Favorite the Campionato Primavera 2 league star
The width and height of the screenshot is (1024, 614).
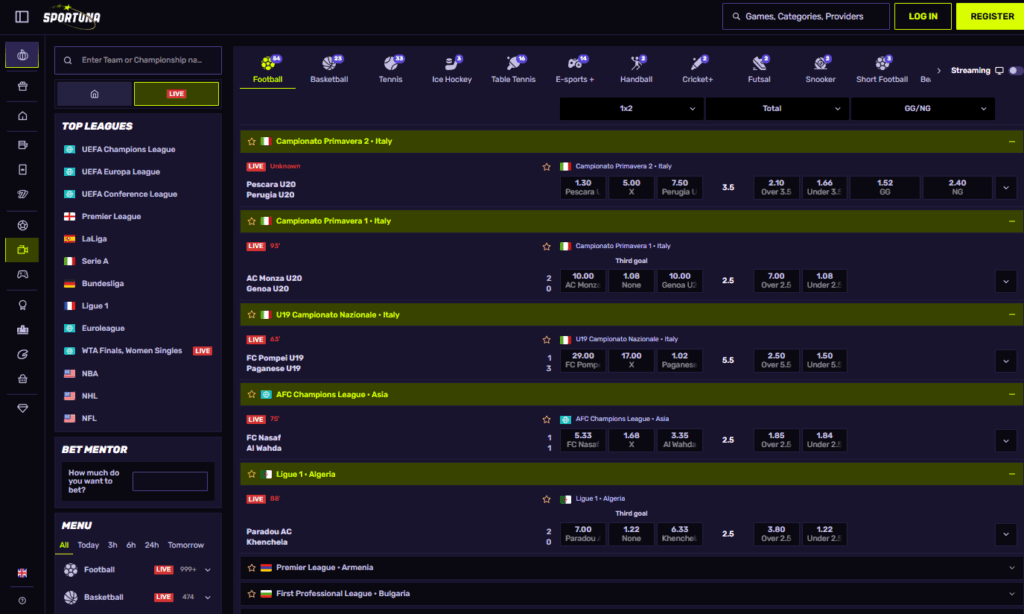(252, 142)
